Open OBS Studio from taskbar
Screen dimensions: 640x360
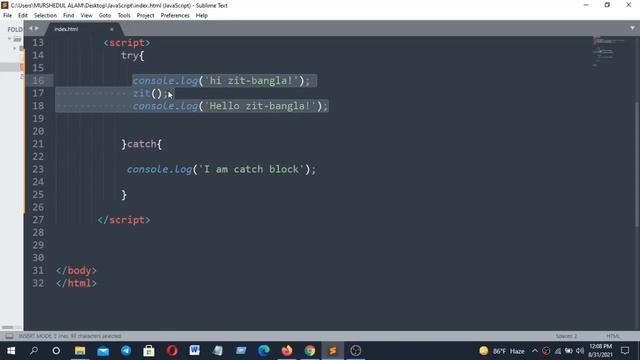[x=356, y=351]
